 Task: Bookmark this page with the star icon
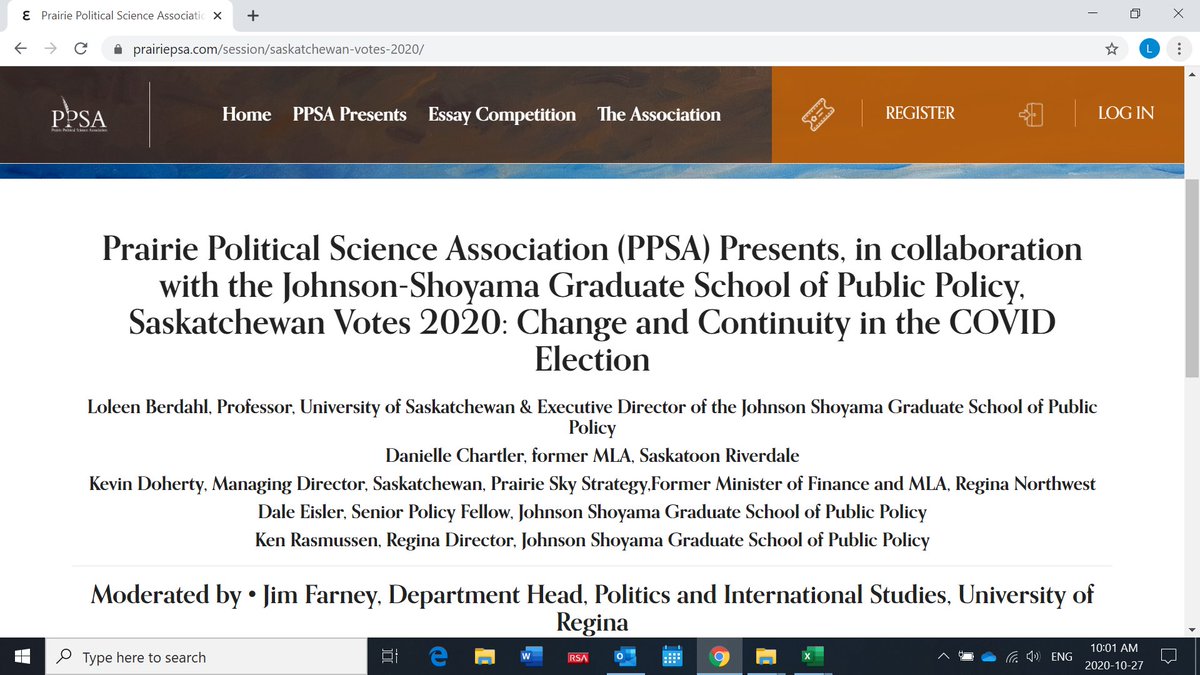[1112, 48]
